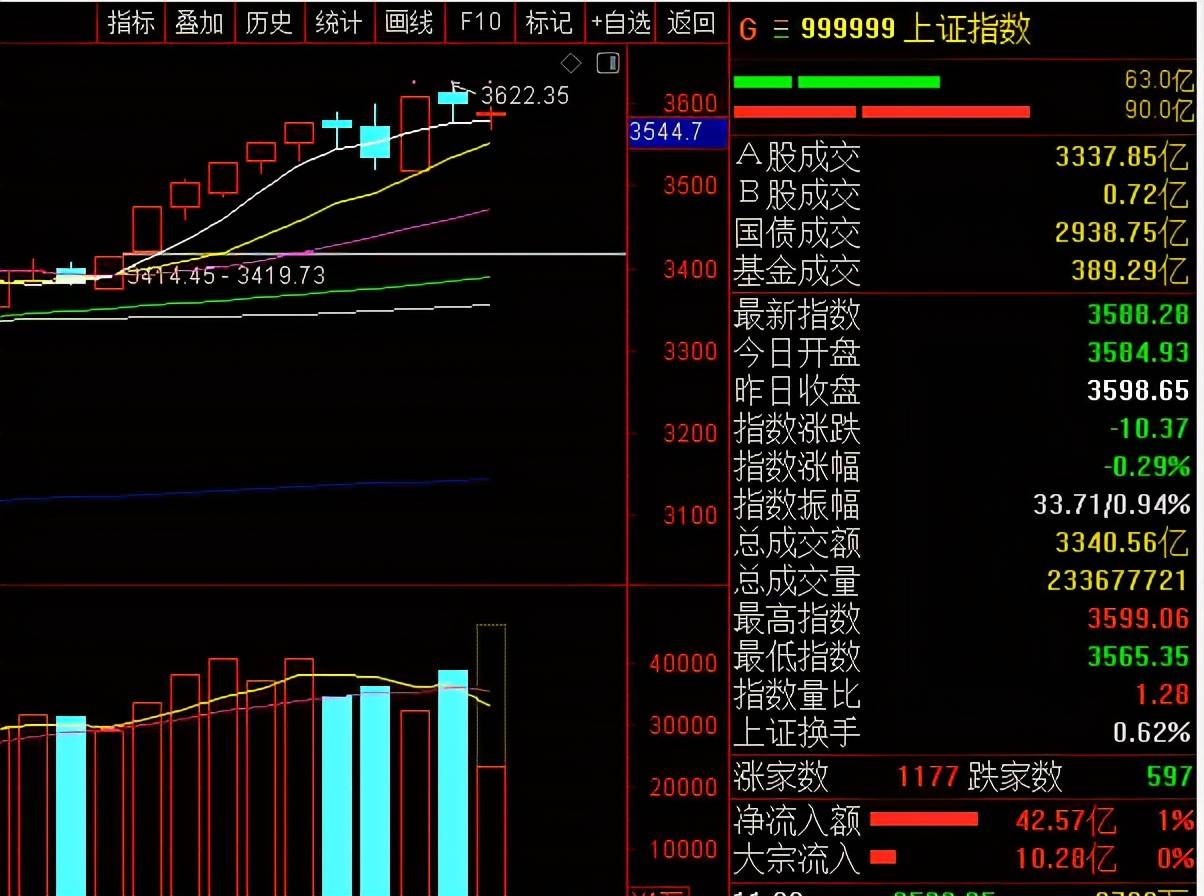
Task: Open the green three-line menu beside 999999
Action: [780, 30]
